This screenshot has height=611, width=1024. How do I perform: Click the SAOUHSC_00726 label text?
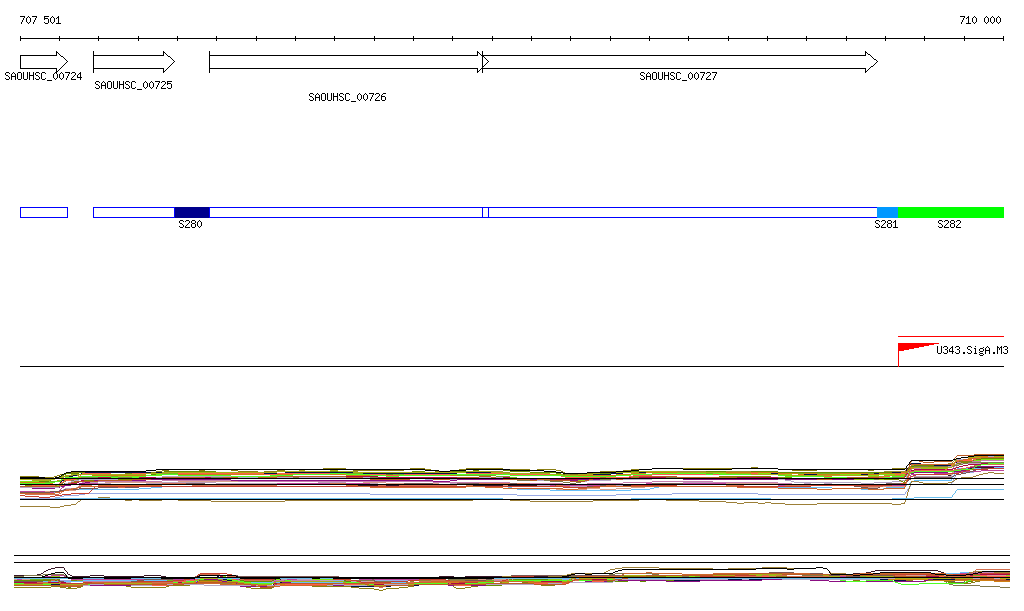(347, 98)
